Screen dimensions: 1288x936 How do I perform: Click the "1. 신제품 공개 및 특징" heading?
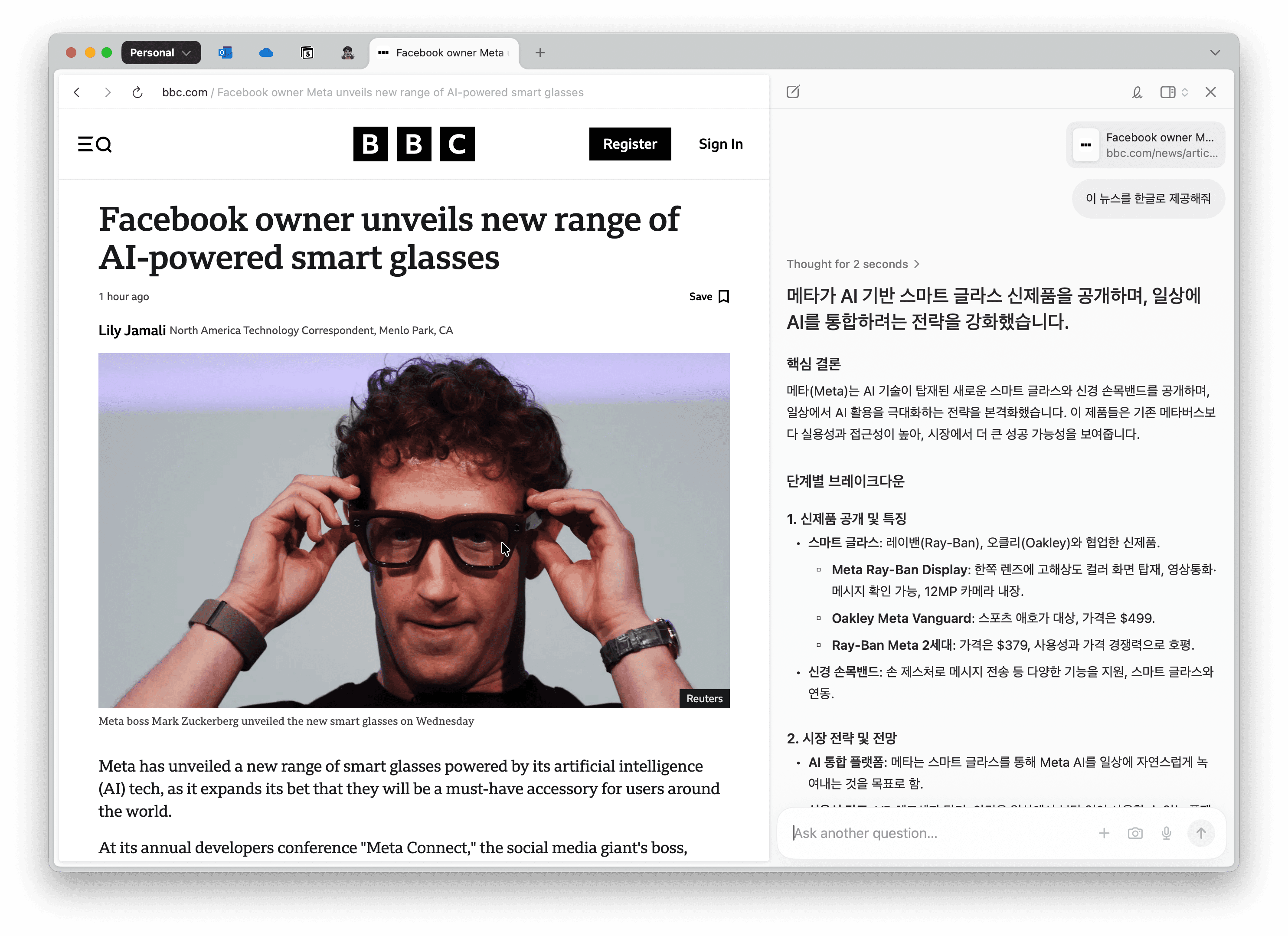pyautogui.click(x=846, y=519)
